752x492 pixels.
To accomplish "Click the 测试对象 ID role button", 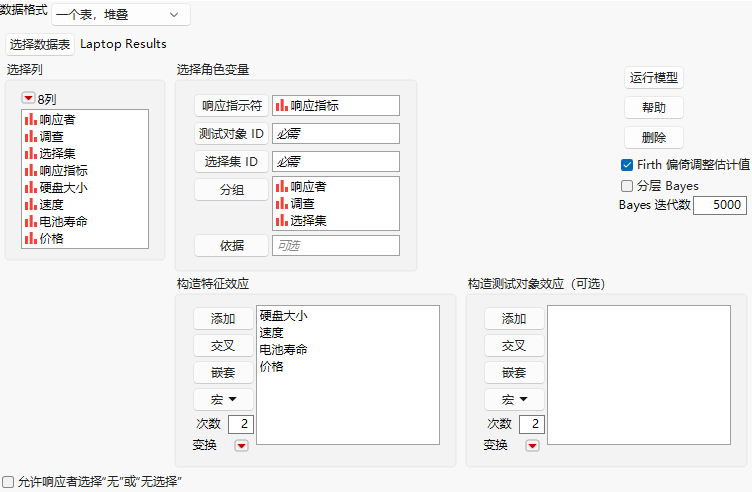I will click(232, 134).
